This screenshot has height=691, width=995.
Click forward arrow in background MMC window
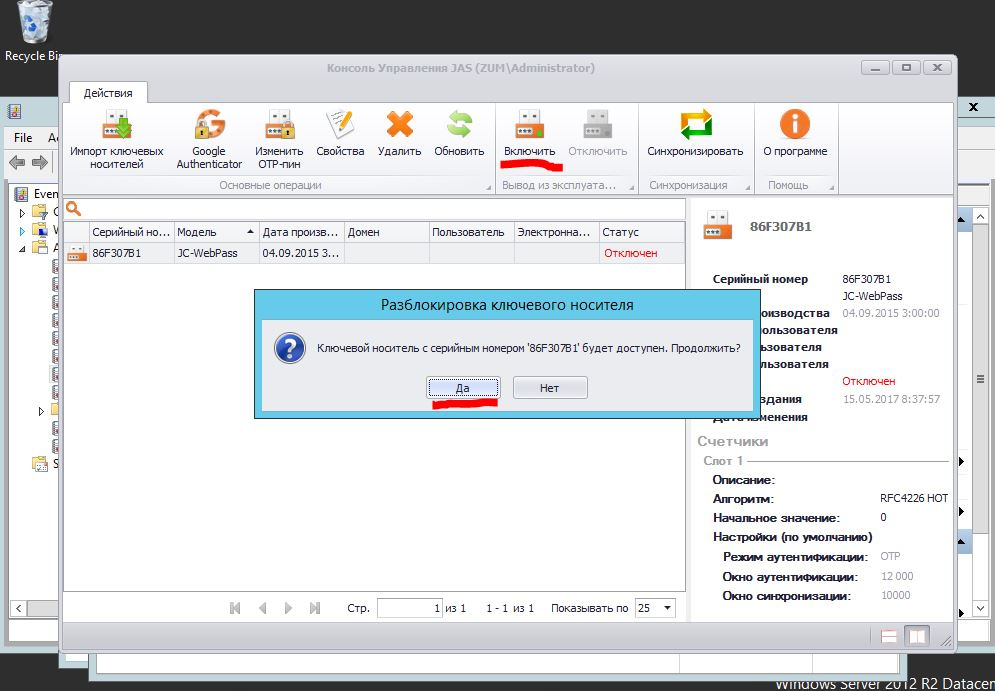point(40,163)
